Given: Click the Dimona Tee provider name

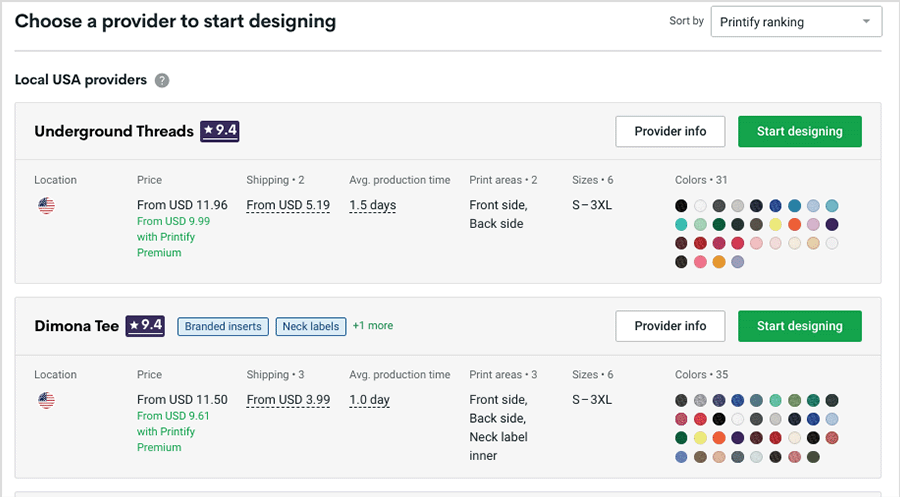Looking at the screenshot, I should 76,326.
